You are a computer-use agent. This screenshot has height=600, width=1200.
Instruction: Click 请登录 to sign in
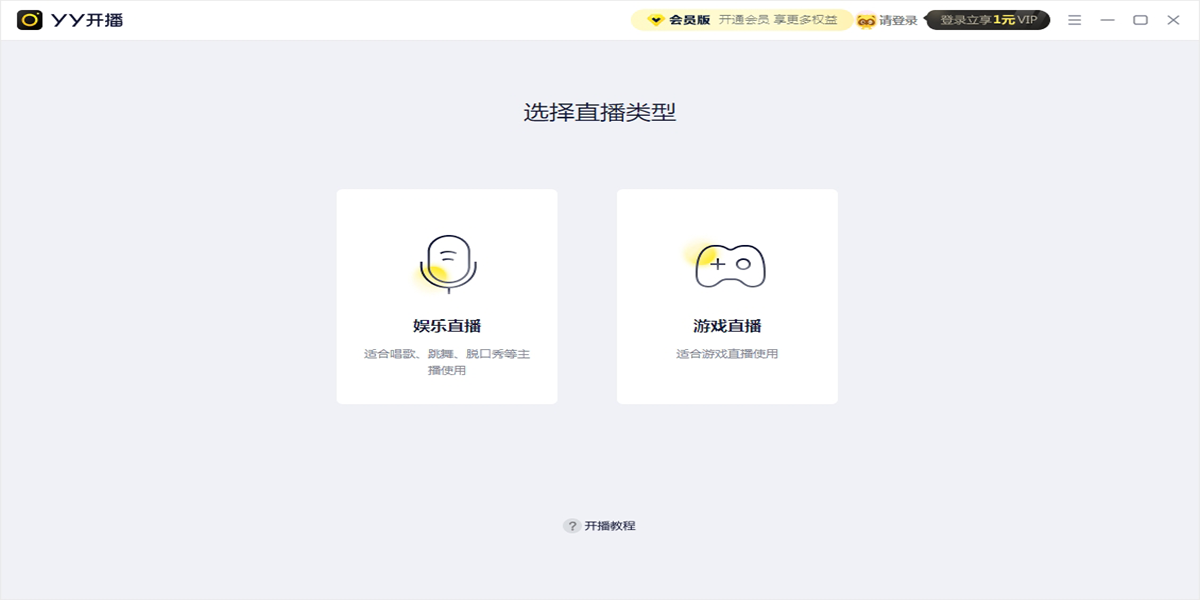(898, 20)
